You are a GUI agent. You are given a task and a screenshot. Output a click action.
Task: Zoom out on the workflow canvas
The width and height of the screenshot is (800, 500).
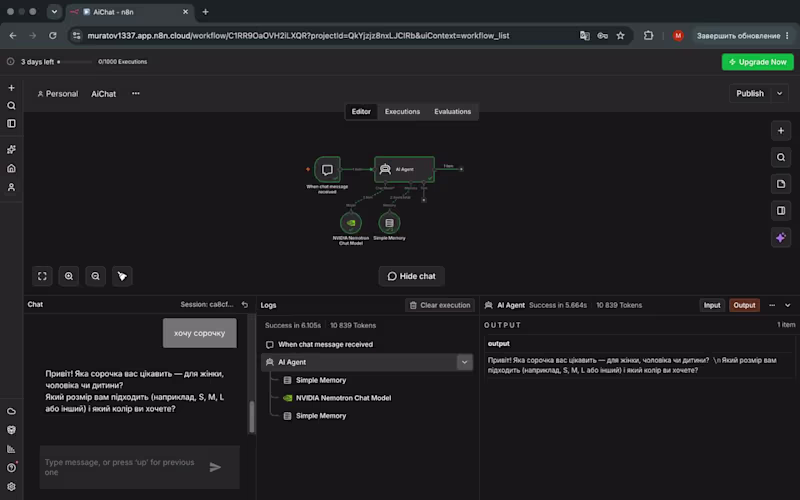(x=95, y=276)
